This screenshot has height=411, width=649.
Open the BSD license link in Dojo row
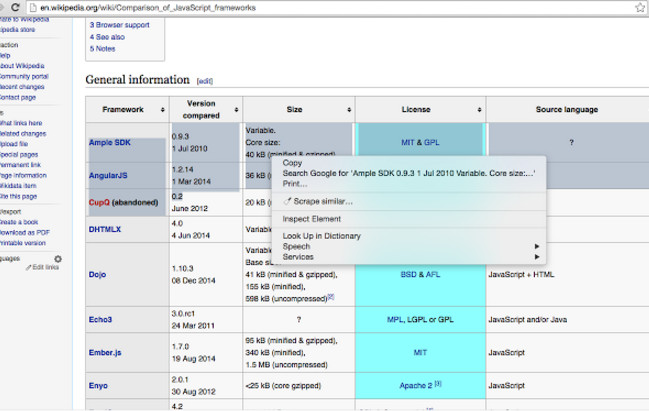tap(408, 274)
